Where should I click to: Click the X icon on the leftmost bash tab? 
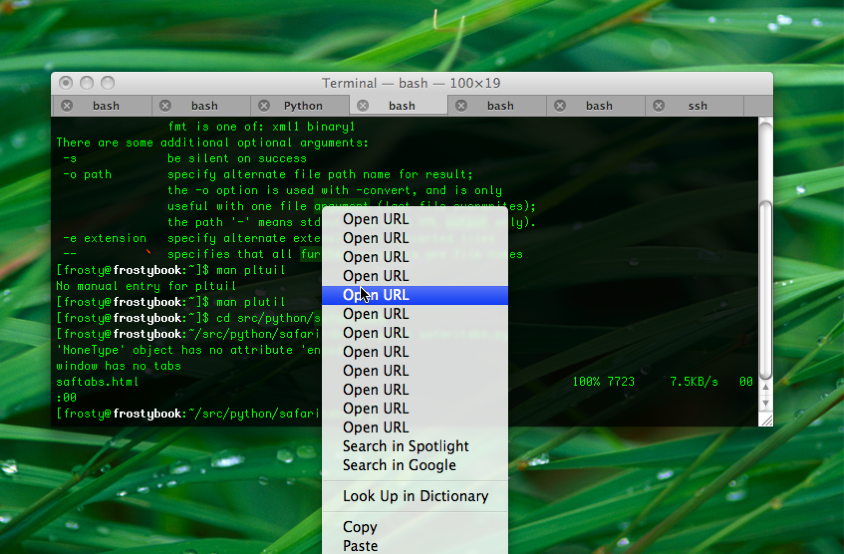click(67, 106)
